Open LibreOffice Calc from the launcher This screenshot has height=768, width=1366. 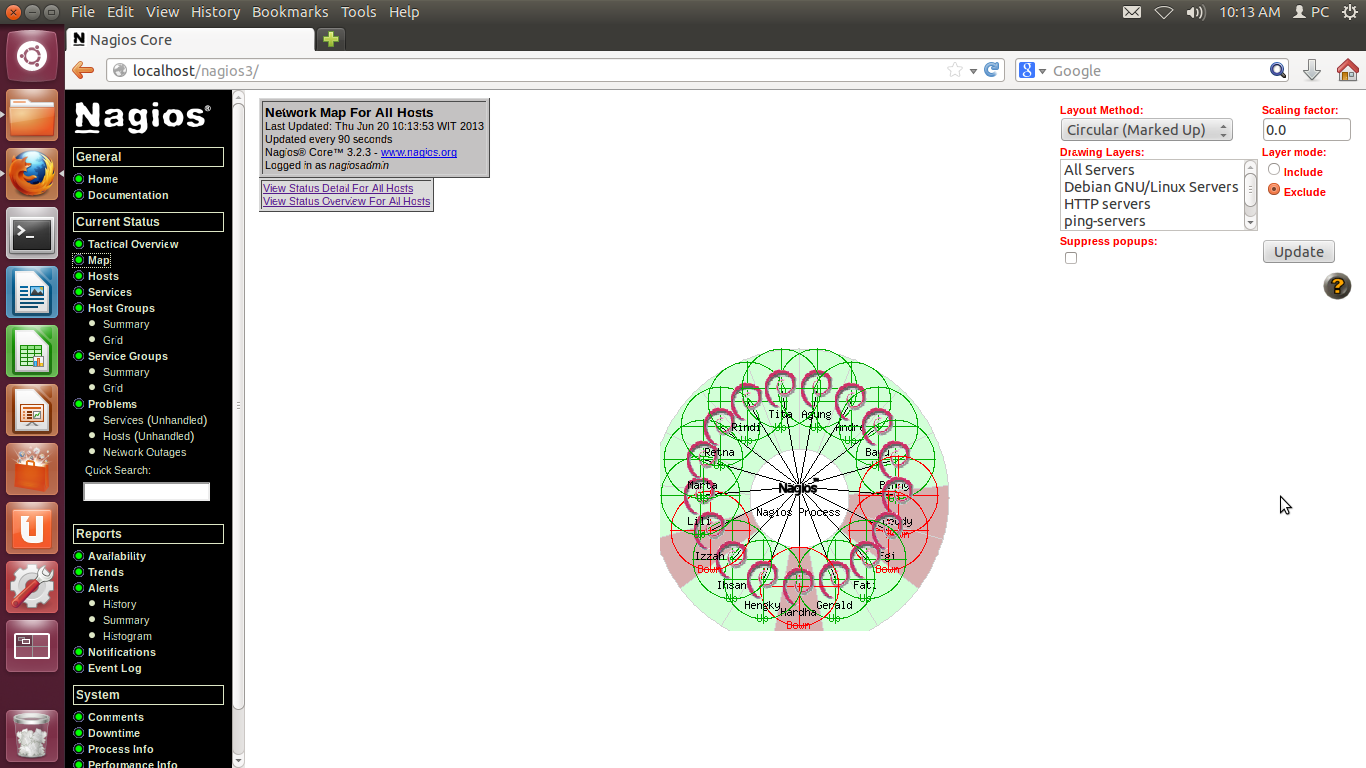pyautogui.click(x=32, y=352)
